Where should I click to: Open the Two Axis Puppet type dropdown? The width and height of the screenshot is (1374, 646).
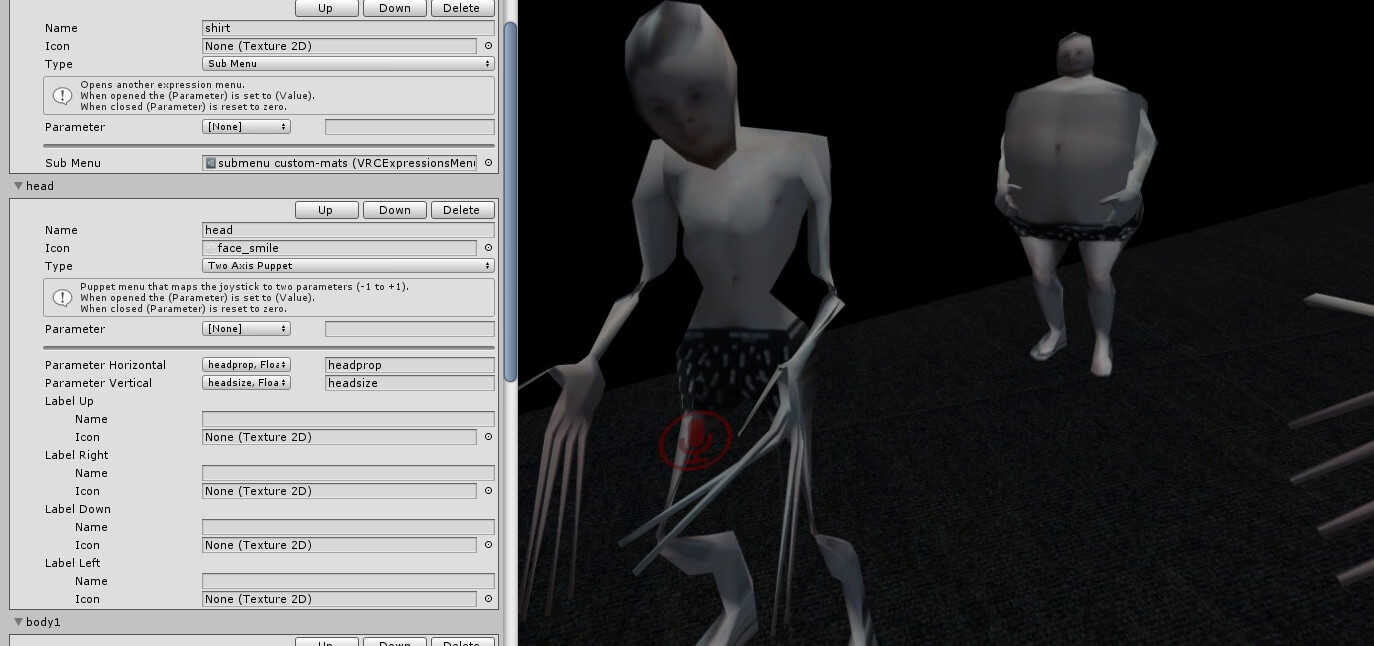348,266
